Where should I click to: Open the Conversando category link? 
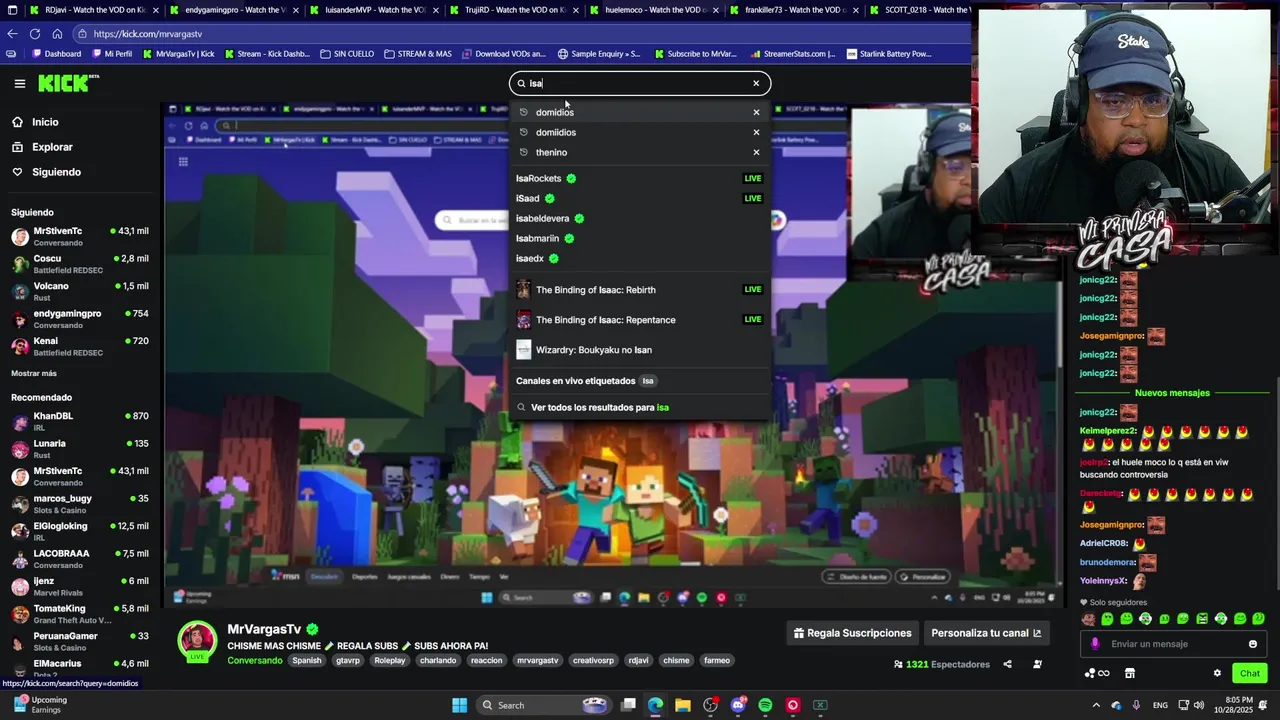pos(255,661)
